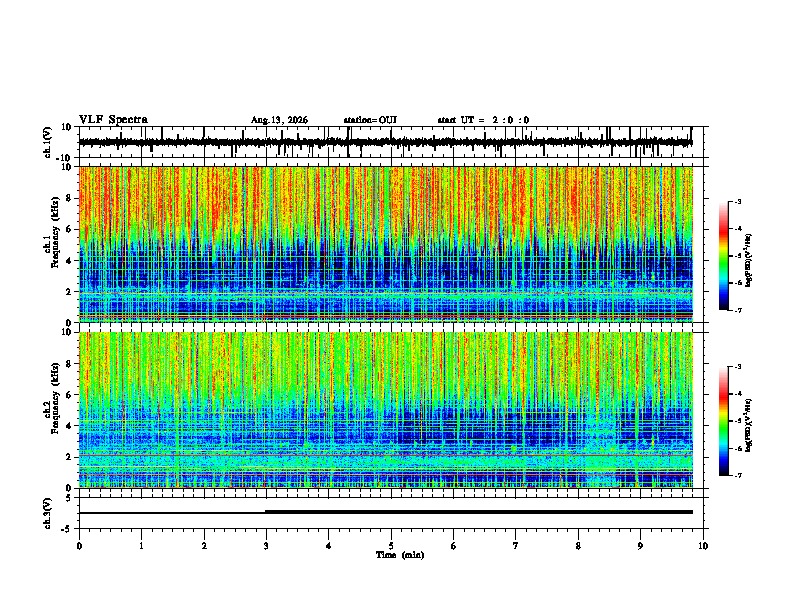
Task: Click time axis tick label "6"
Action: (454, 546)
